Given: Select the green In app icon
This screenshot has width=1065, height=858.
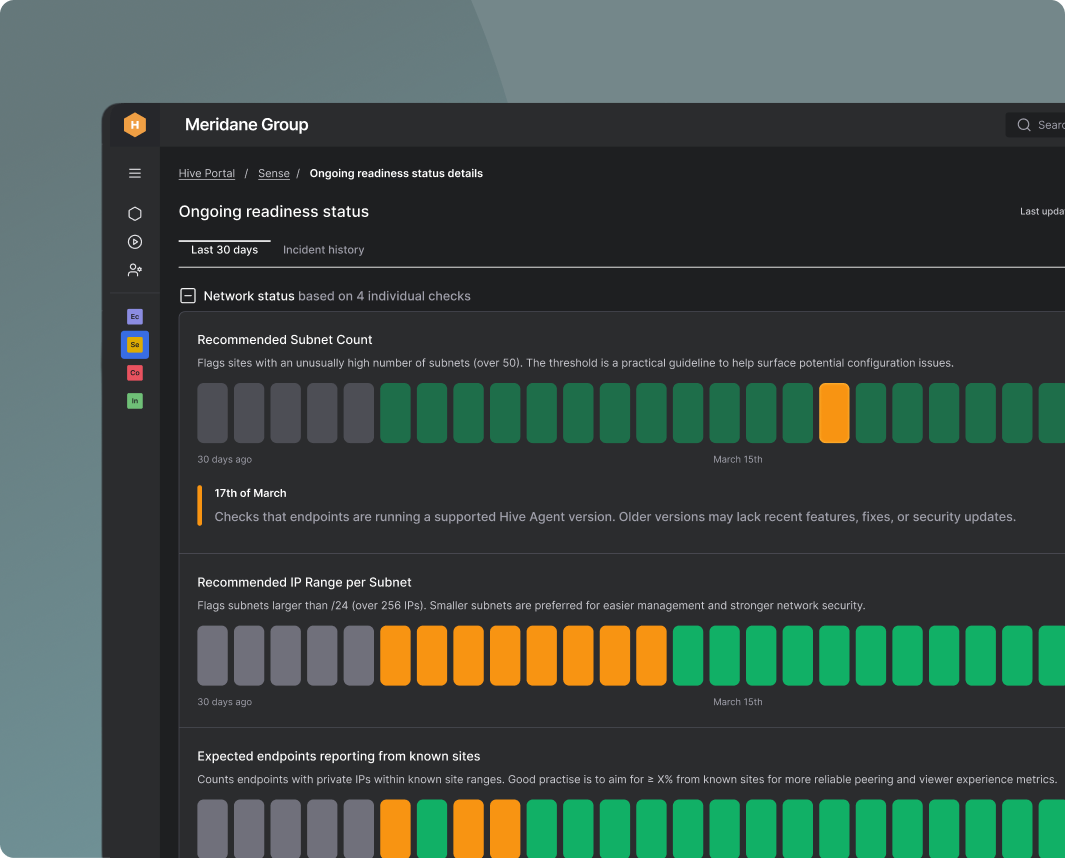Looking at the screenshot, I should click(x=134, y=401).
